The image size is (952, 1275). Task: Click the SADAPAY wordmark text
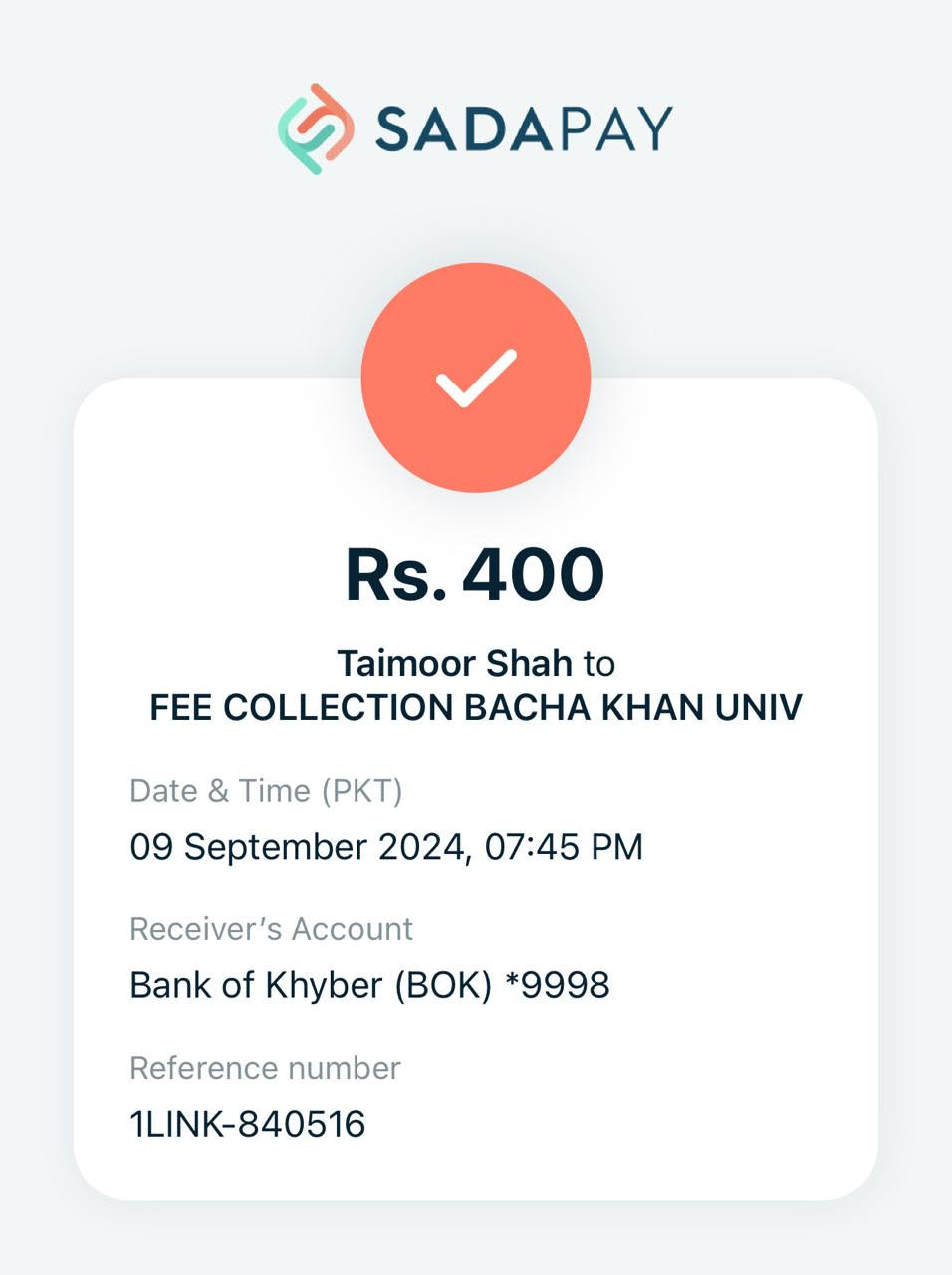(524, 128)
